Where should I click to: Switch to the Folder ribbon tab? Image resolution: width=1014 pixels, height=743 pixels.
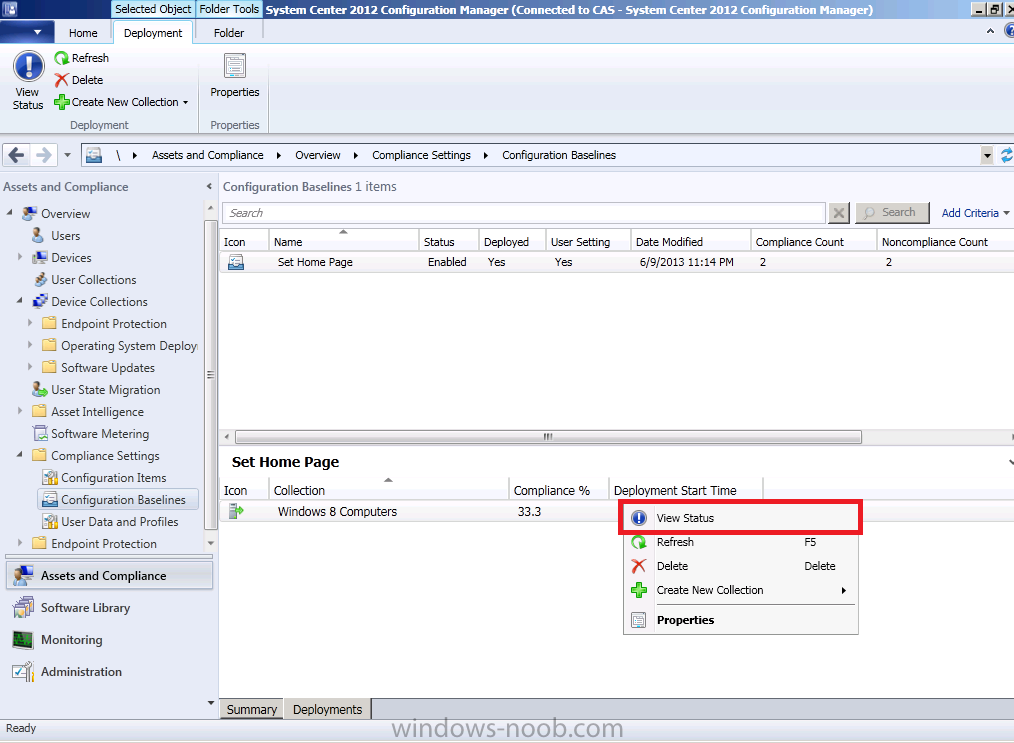(x=229, y=33)
